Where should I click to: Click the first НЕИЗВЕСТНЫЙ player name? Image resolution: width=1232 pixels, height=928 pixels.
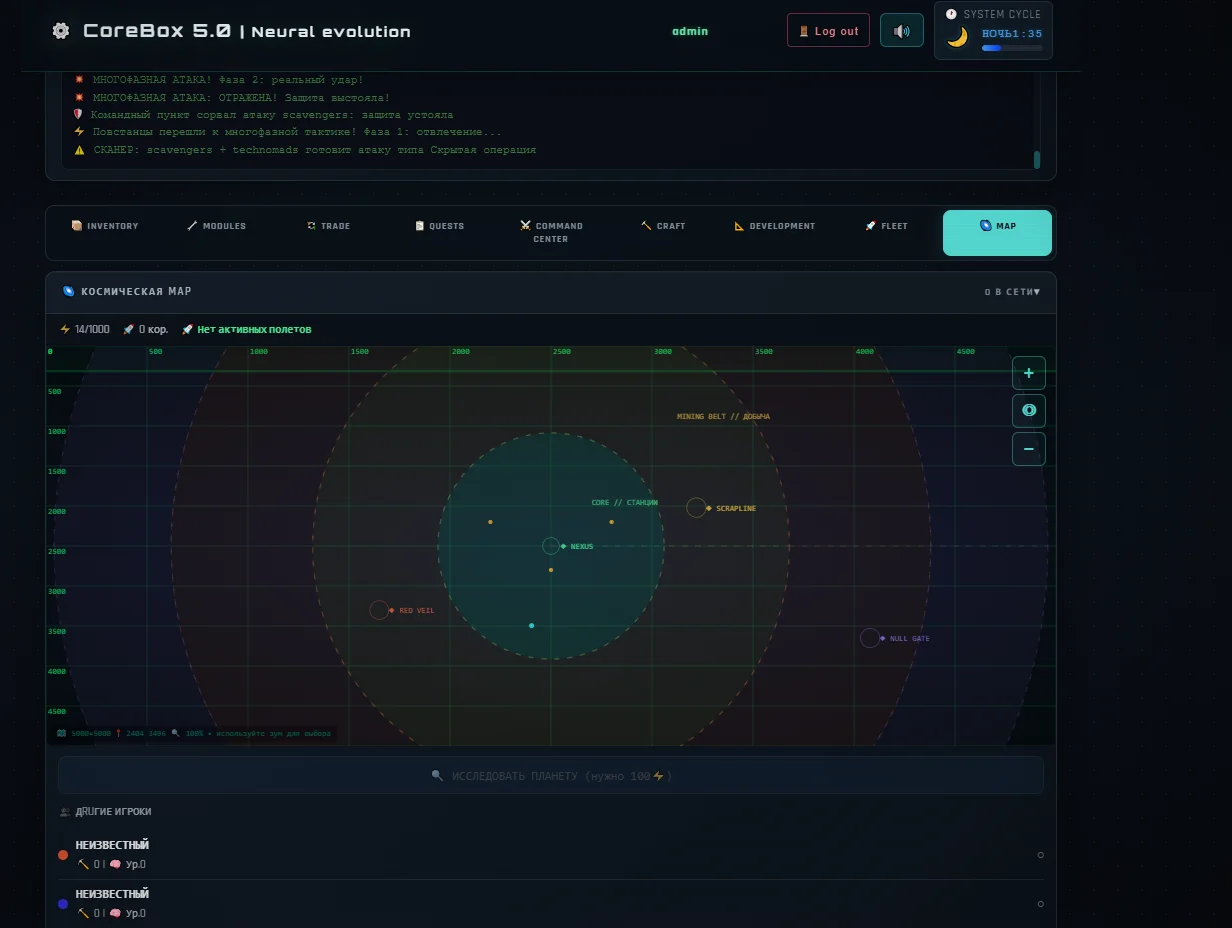click(x=112, y=845)
